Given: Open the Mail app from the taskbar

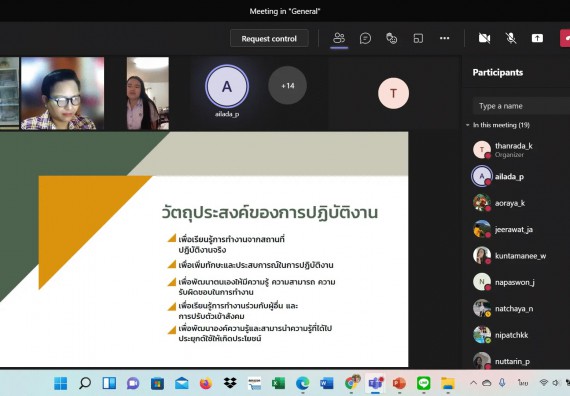Looking at the screenshot, I should click(181, 383).
